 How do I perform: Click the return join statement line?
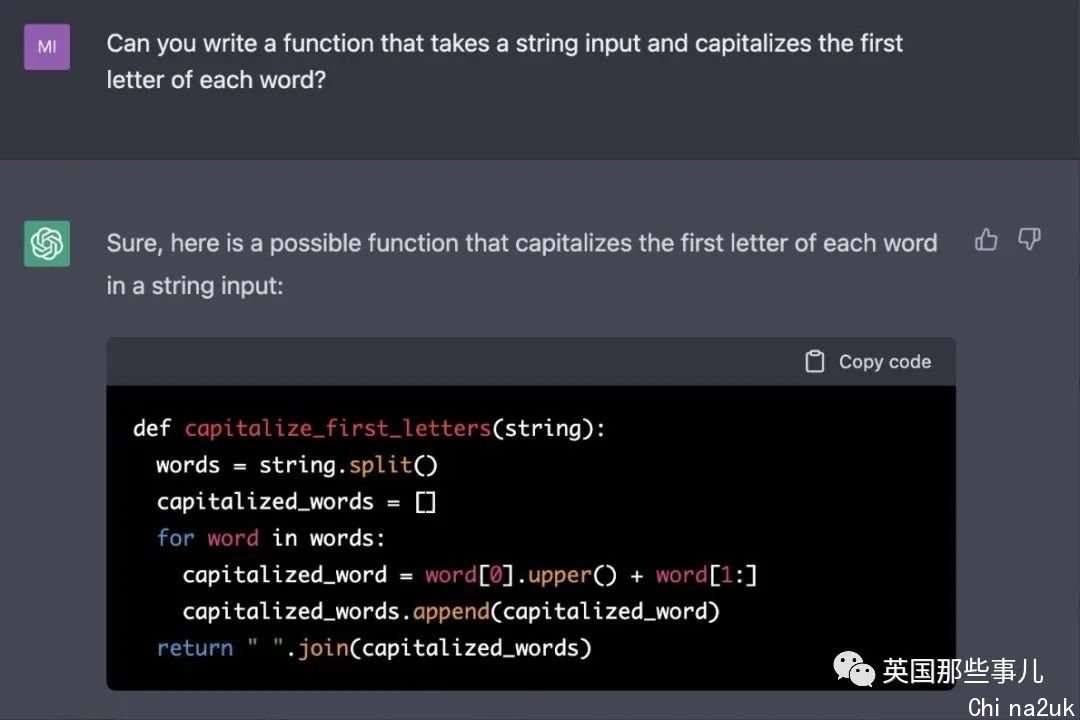pos(374,648)
